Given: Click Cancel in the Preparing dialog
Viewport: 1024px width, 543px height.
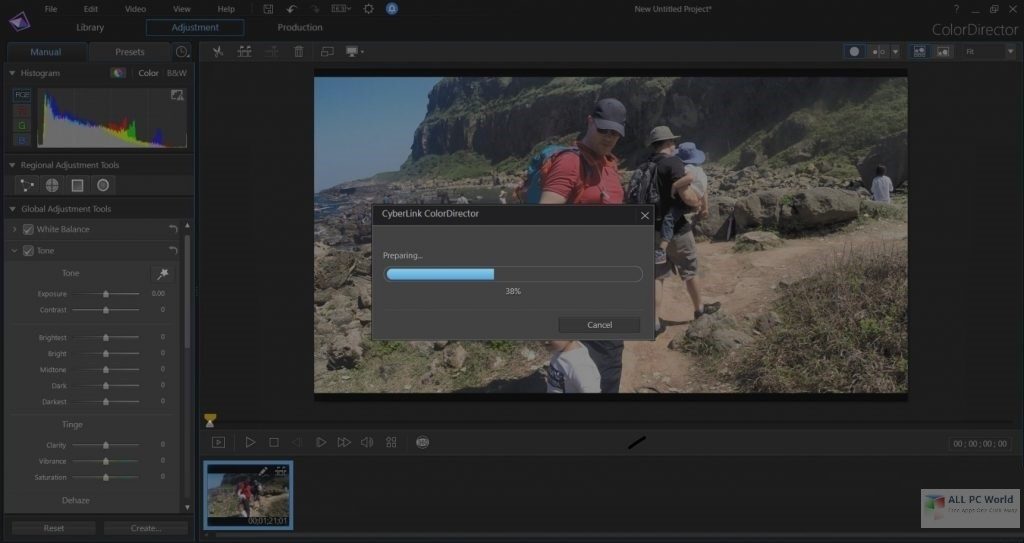Looking at the screenshot, I should click(x=600, y=325).
